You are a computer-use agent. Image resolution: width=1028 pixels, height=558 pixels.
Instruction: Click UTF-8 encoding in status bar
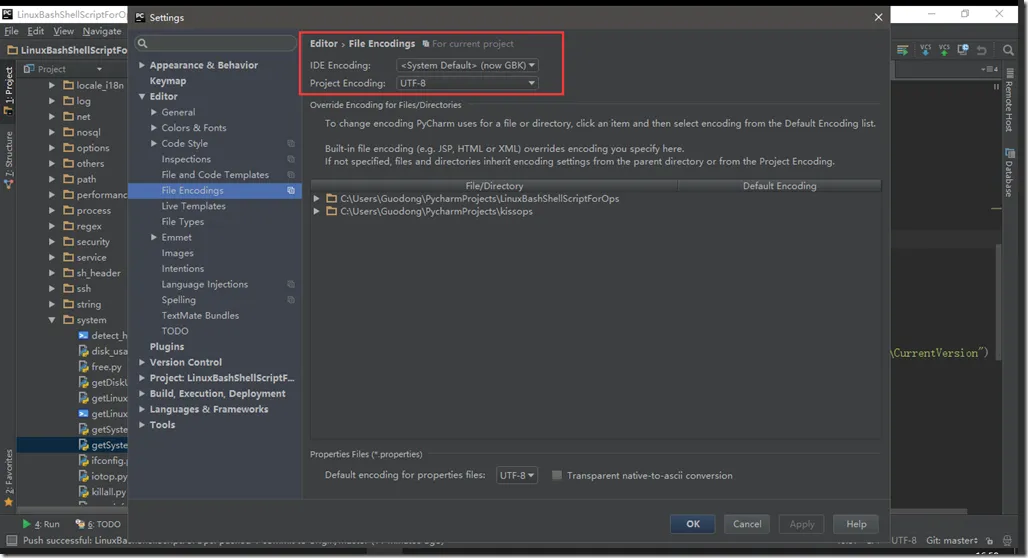click(903, 541)
